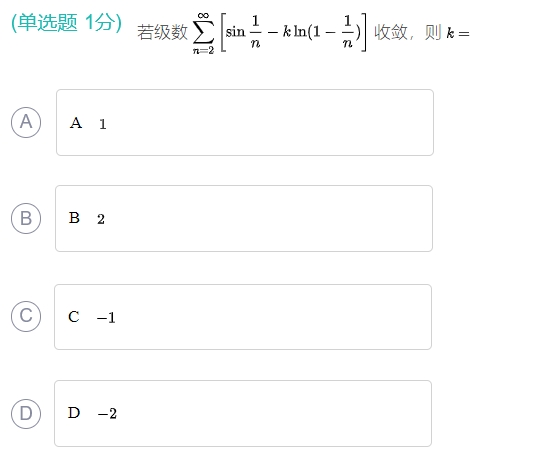Choose the circled C radio button
539x460 pixels.
click(26, 316)
